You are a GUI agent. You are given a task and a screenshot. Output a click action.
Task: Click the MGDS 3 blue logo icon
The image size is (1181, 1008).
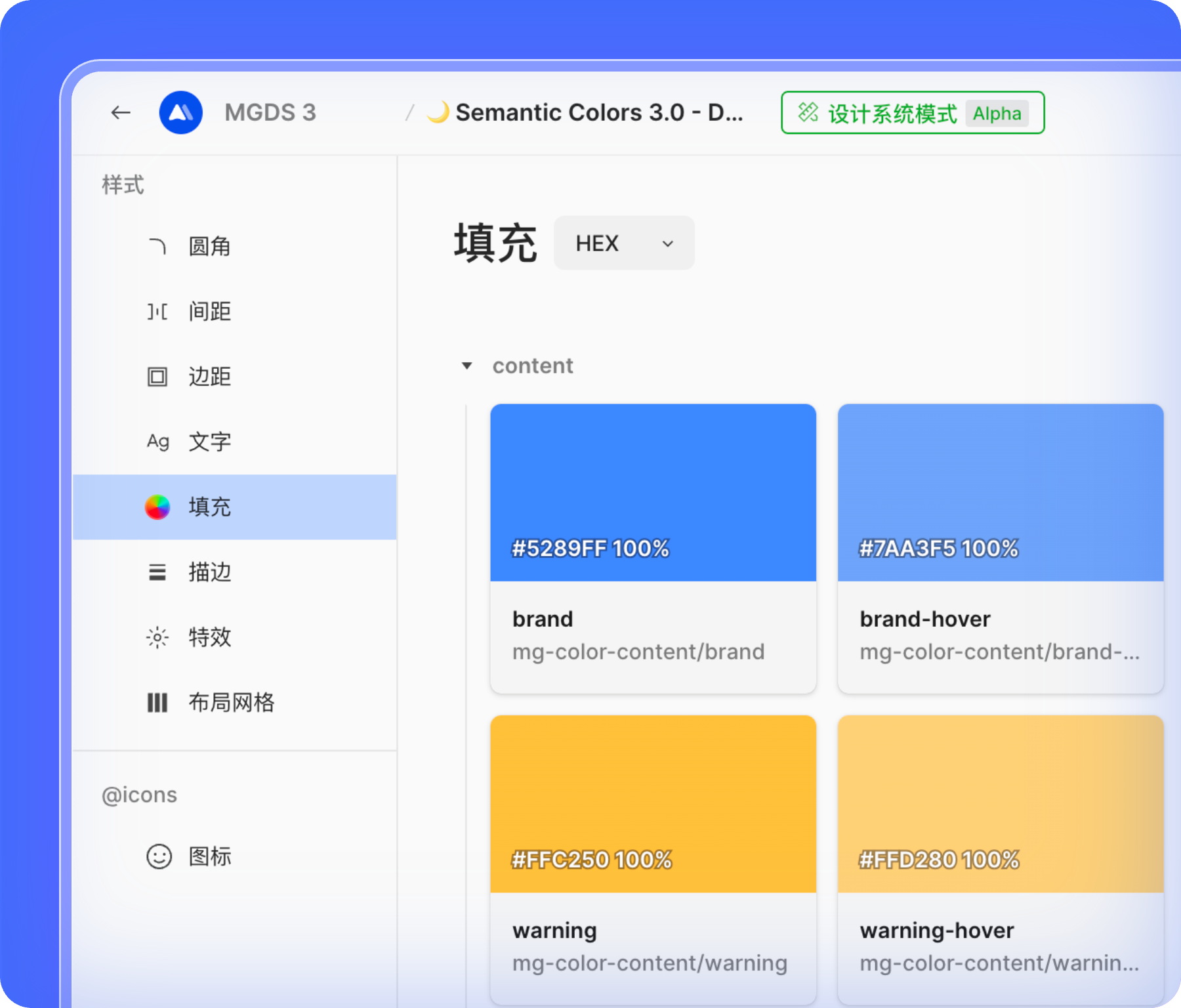(x=181, y=112)
